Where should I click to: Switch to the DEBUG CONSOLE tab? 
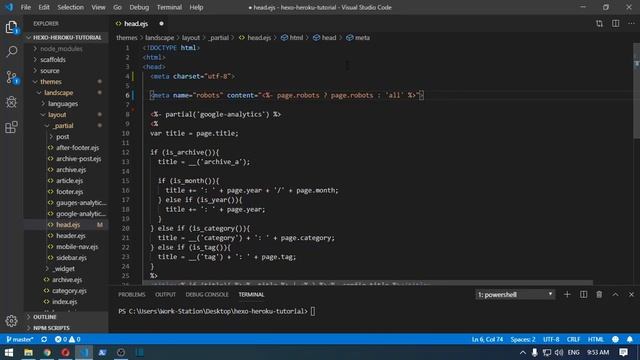207,294
